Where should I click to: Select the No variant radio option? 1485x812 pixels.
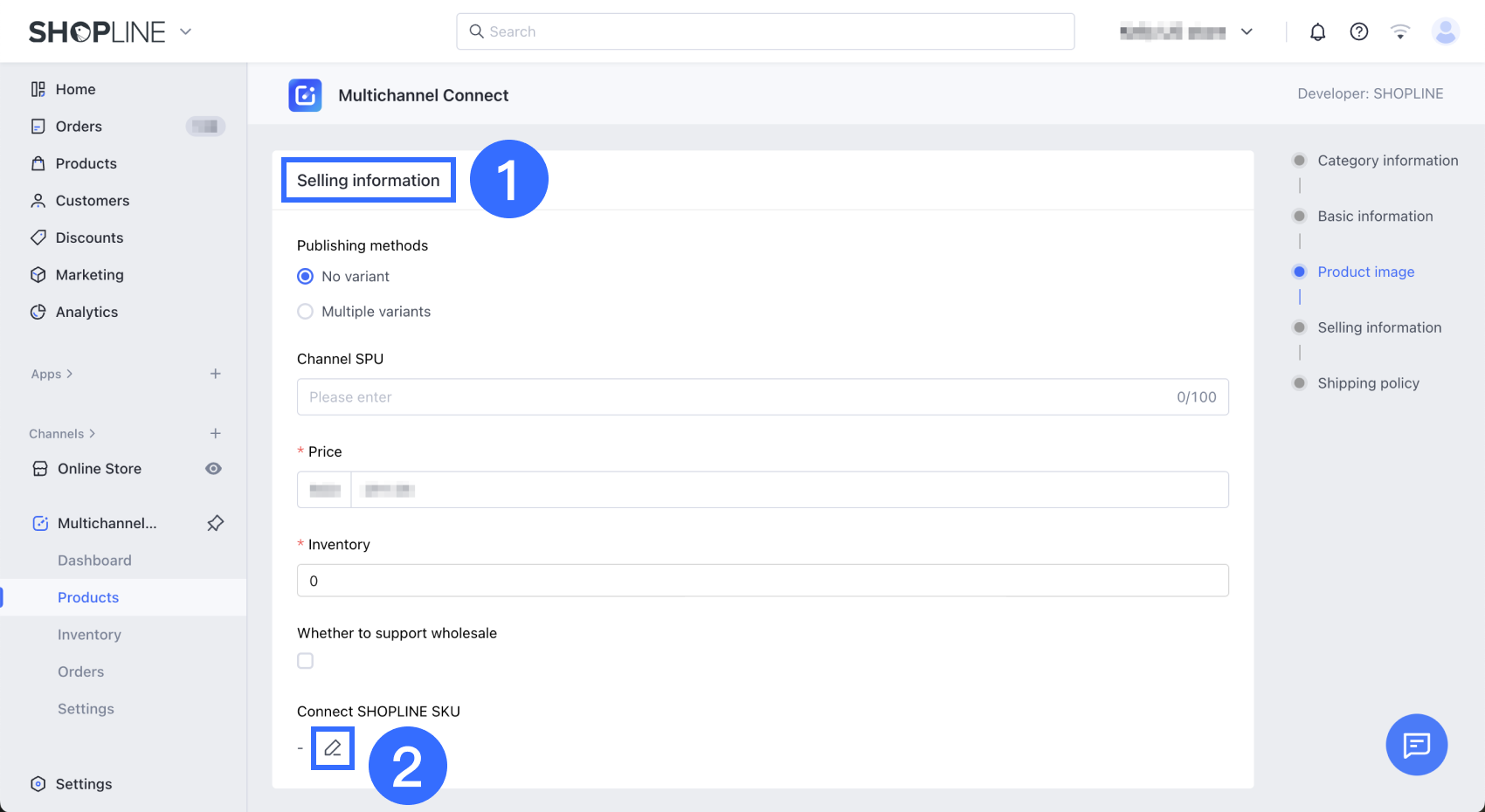point(305,277)
